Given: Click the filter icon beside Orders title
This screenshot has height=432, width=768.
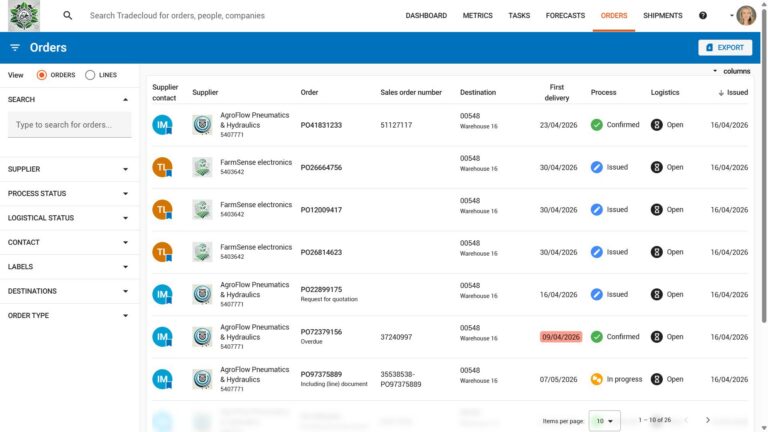Looking at the screenshot, I should 15,48.
